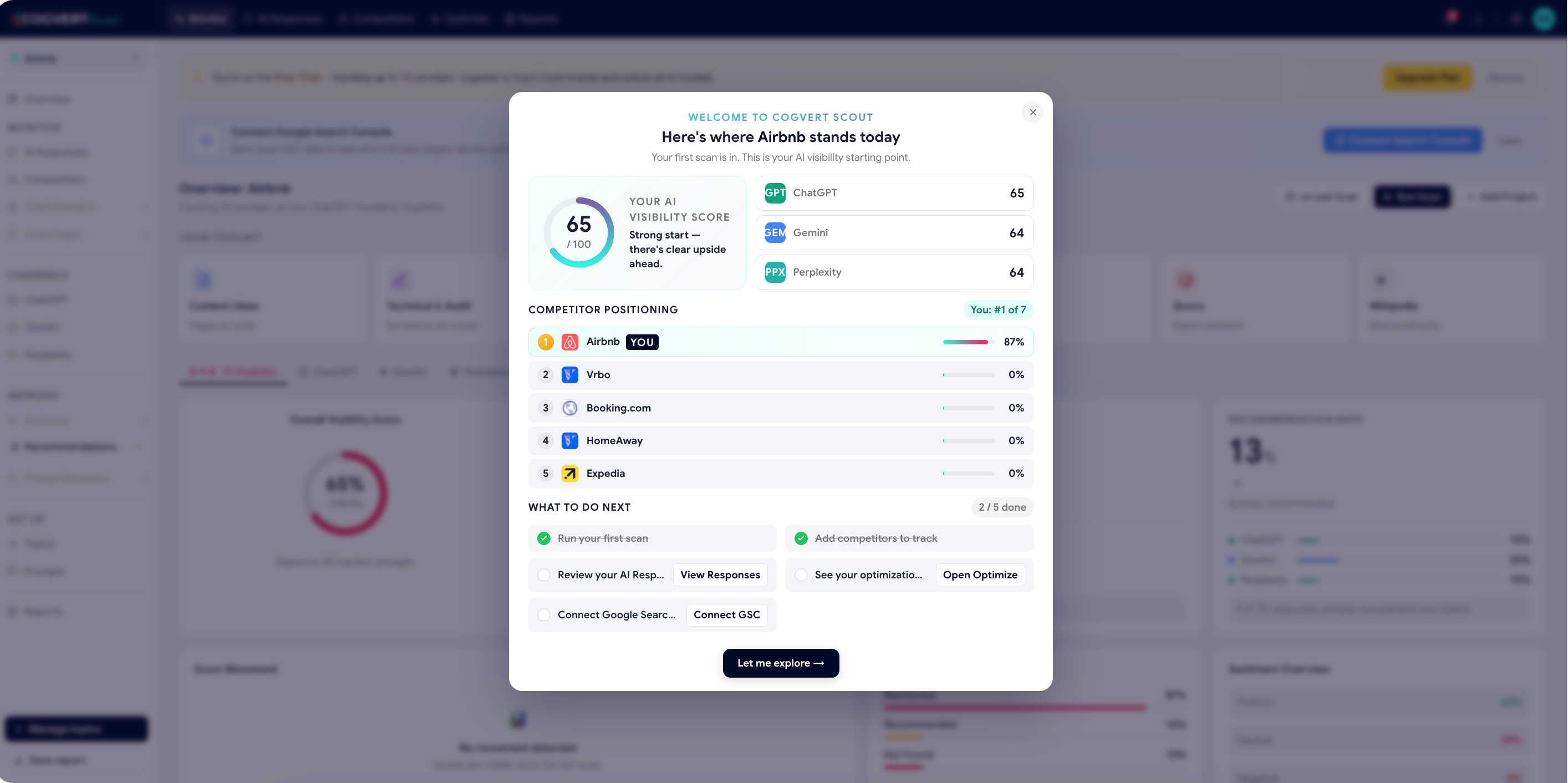The height and width of the screenshot is (783, 1568).
Task: Select the Gemini score row
Action: [x=894, y=232]
